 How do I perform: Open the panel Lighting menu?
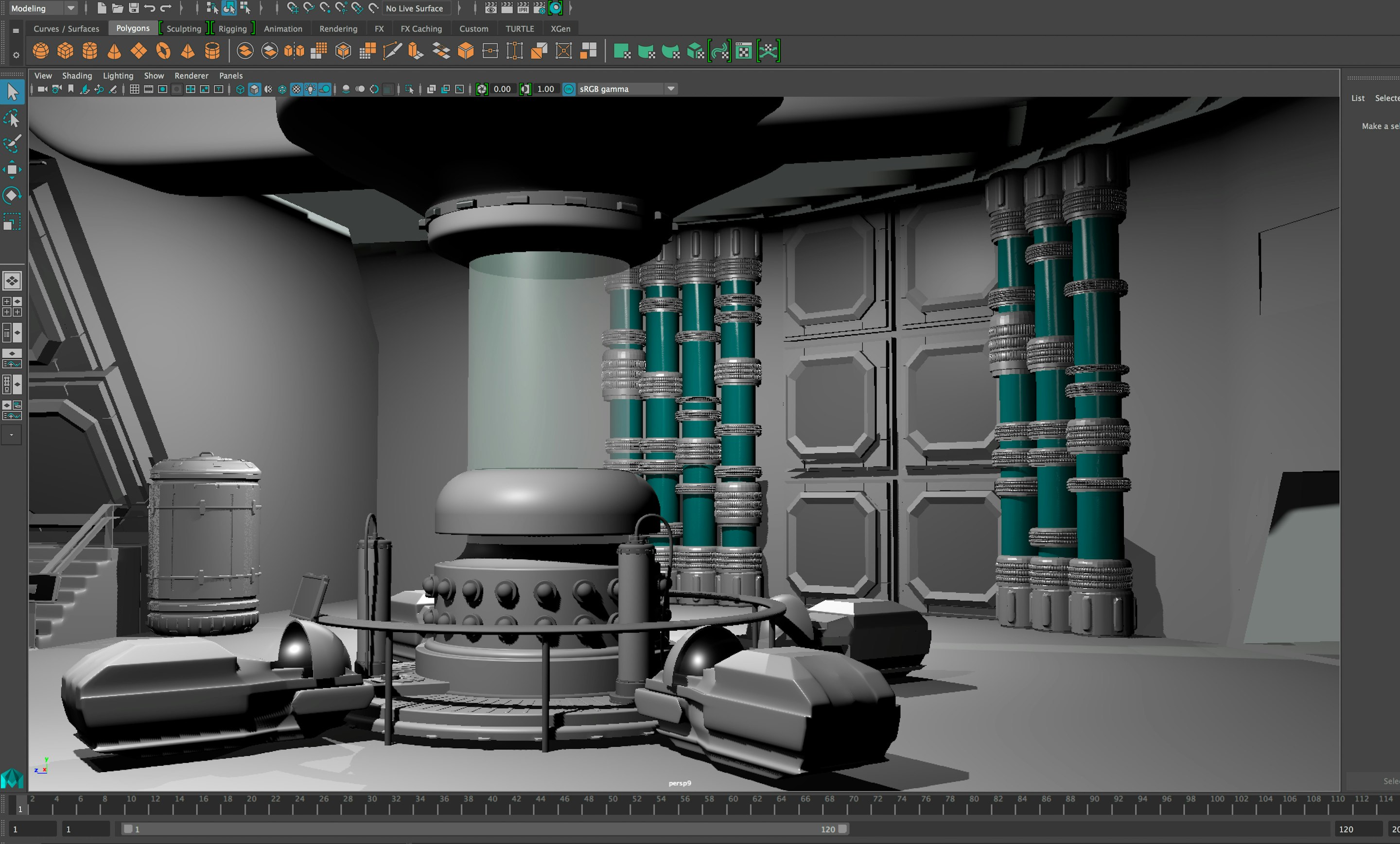click(118, 75)
